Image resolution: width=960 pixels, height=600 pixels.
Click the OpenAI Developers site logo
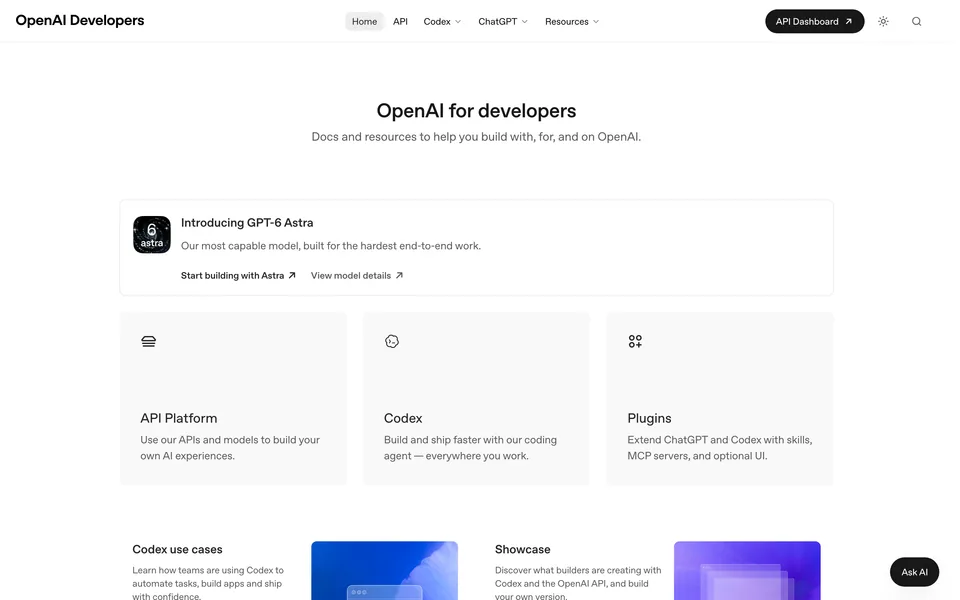coord(80,20)
